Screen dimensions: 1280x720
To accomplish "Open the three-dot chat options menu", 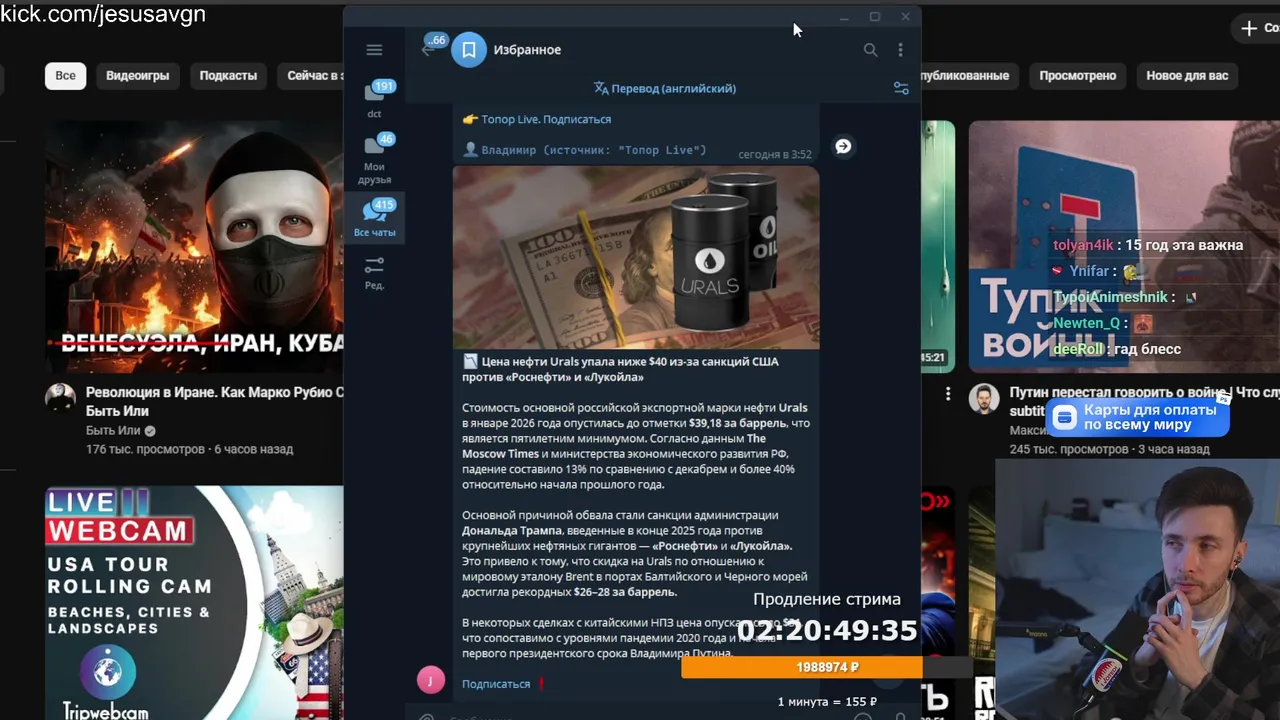I will coord(900,50).
